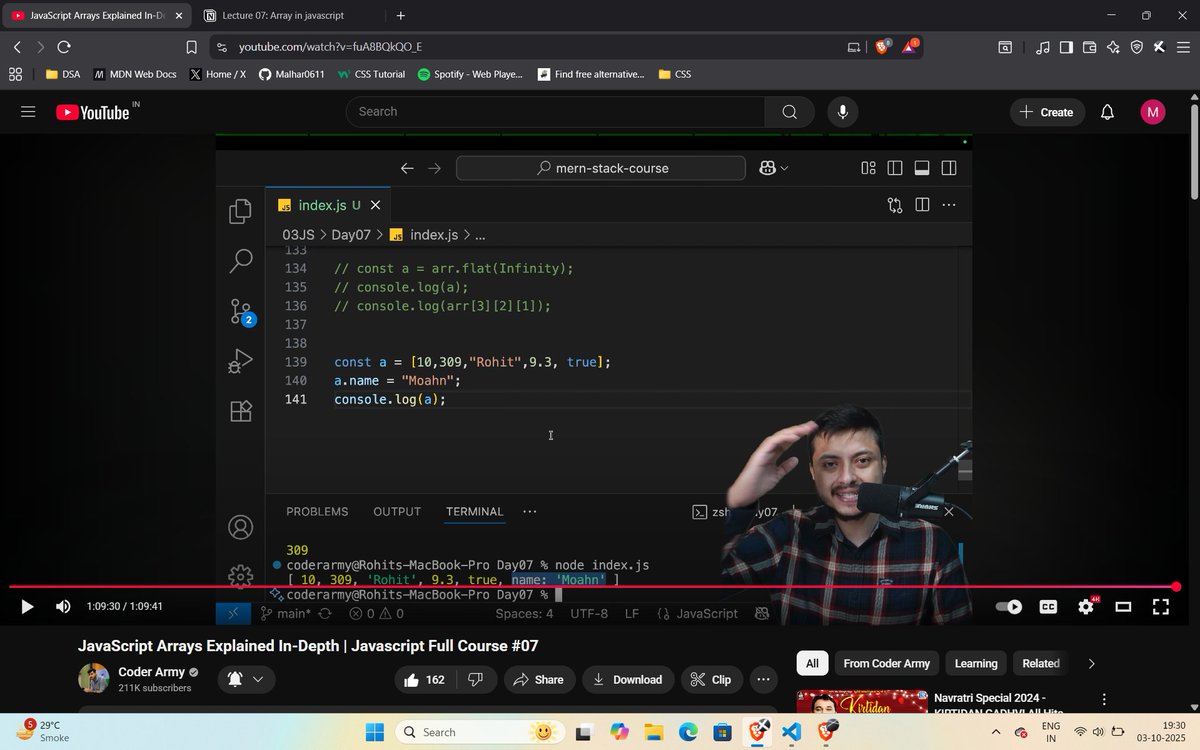Mute the video using the speaker icon

(x=63, y=606)
